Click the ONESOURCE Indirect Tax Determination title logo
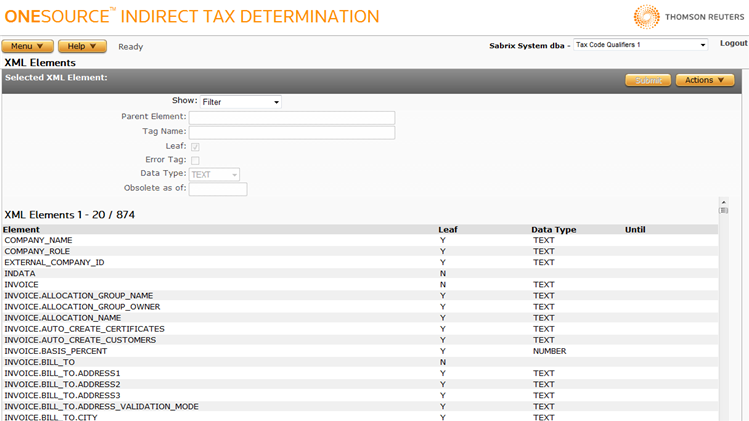This screenshot has height=421, width=749. pyautogui.click(x=190, y=16)
